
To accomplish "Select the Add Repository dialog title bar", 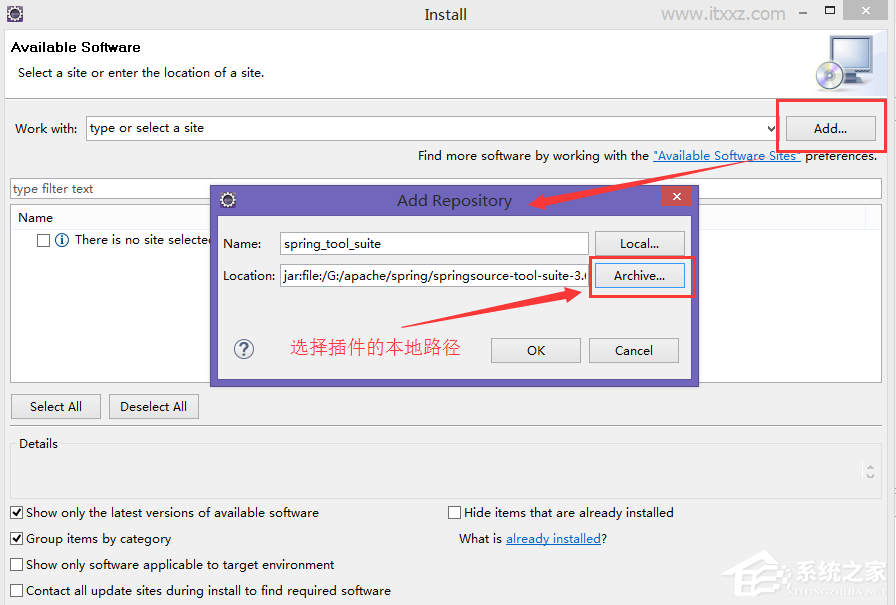I will (454, 200).
